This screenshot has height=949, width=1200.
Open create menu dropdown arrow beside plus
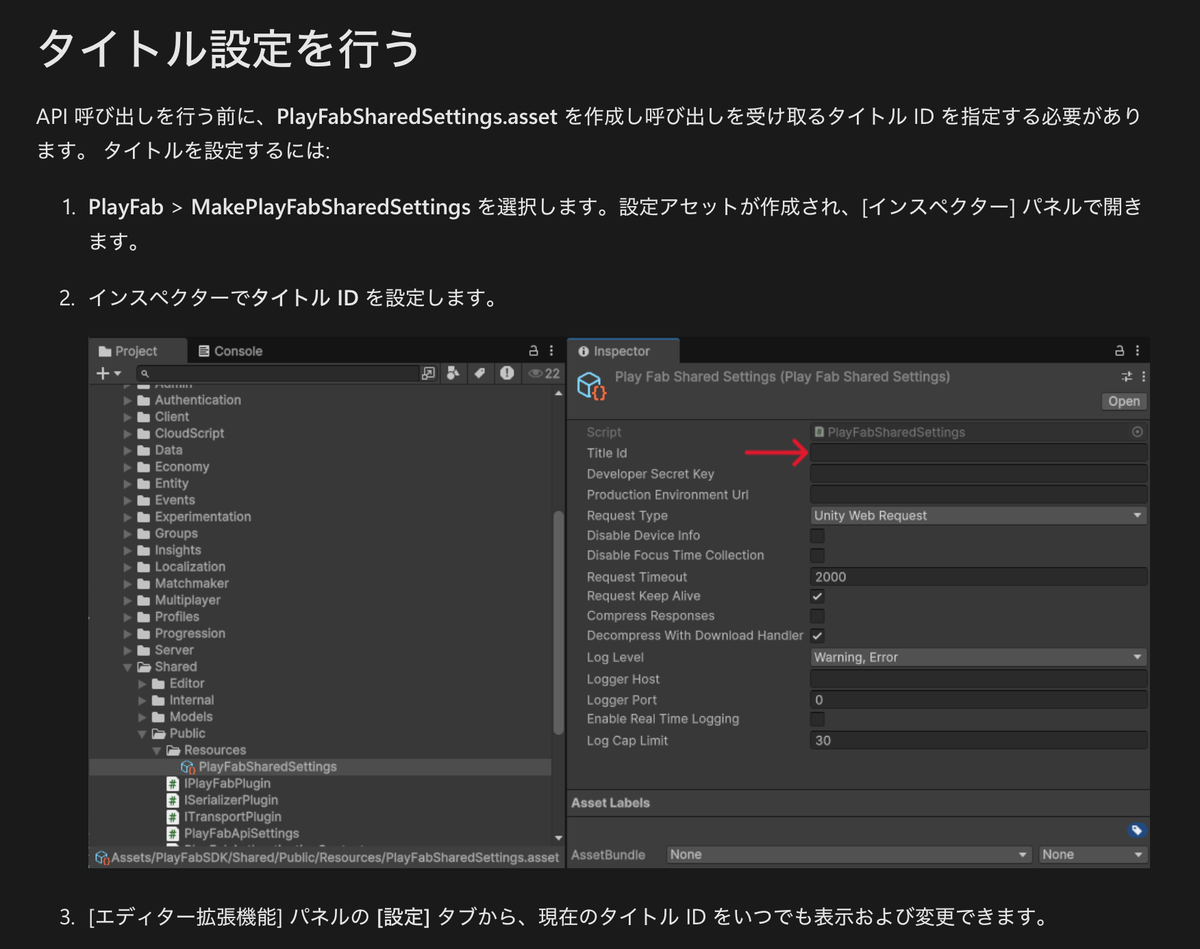tap(118, 374)
